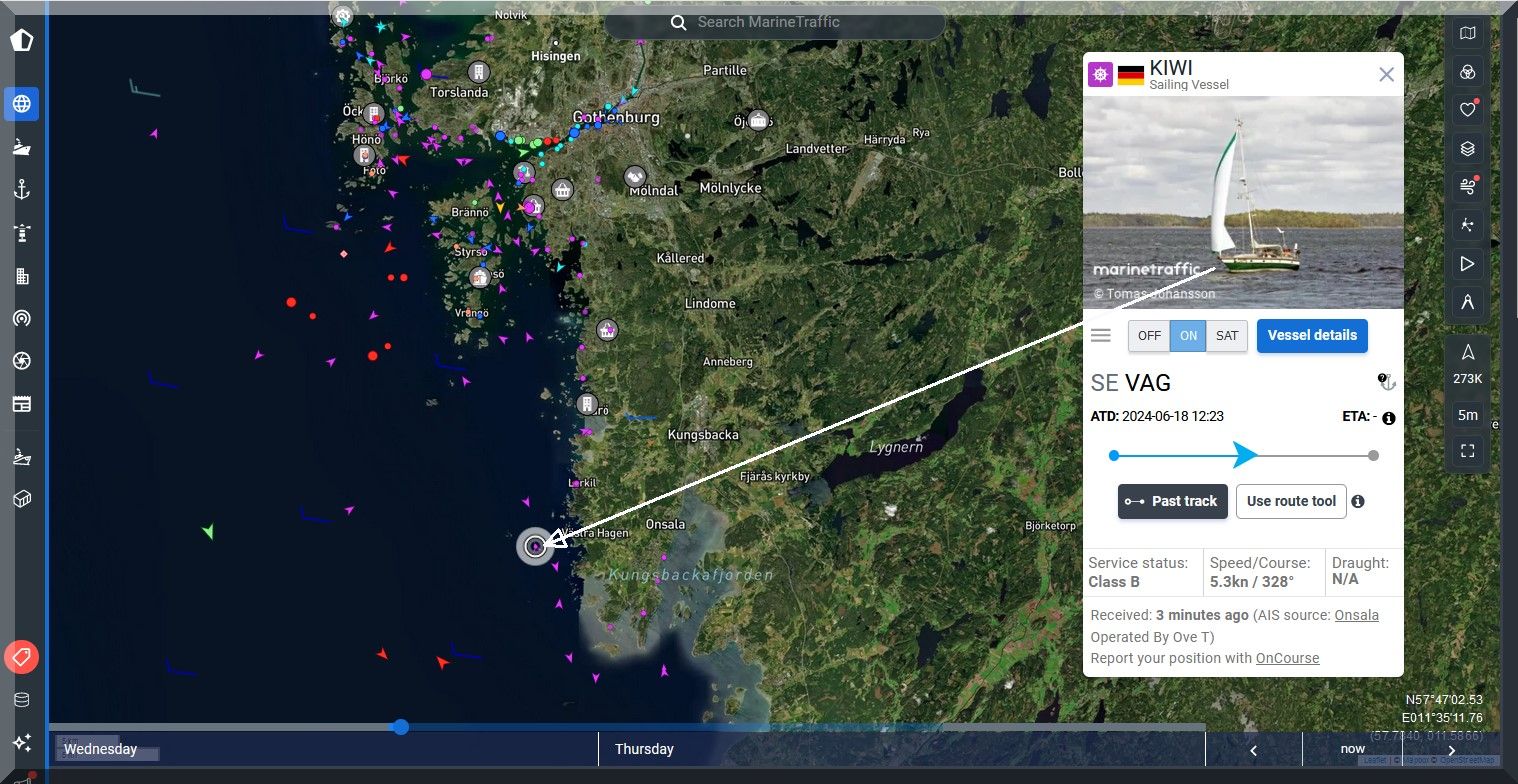Switch track toggle to SAT
This screenshot has width=1518, height=784.
(x=1227, y=336)
